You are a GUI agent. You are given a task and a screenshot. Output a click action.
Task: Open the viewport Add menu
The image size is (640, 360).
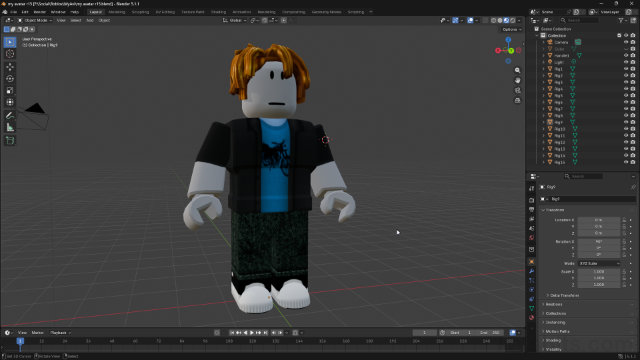[90, 20]
